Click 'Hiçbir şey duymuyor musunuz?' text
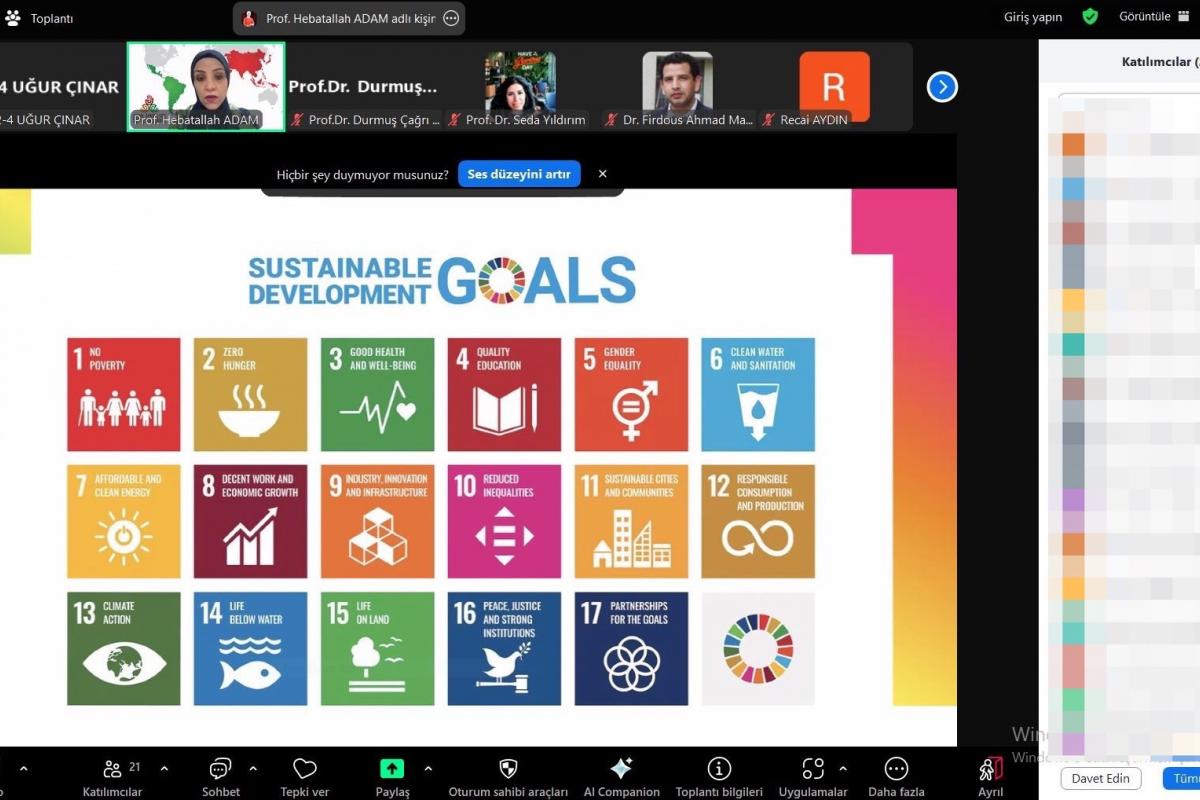Viewport: 1200px width, 800px height. (x=362, y=174)
